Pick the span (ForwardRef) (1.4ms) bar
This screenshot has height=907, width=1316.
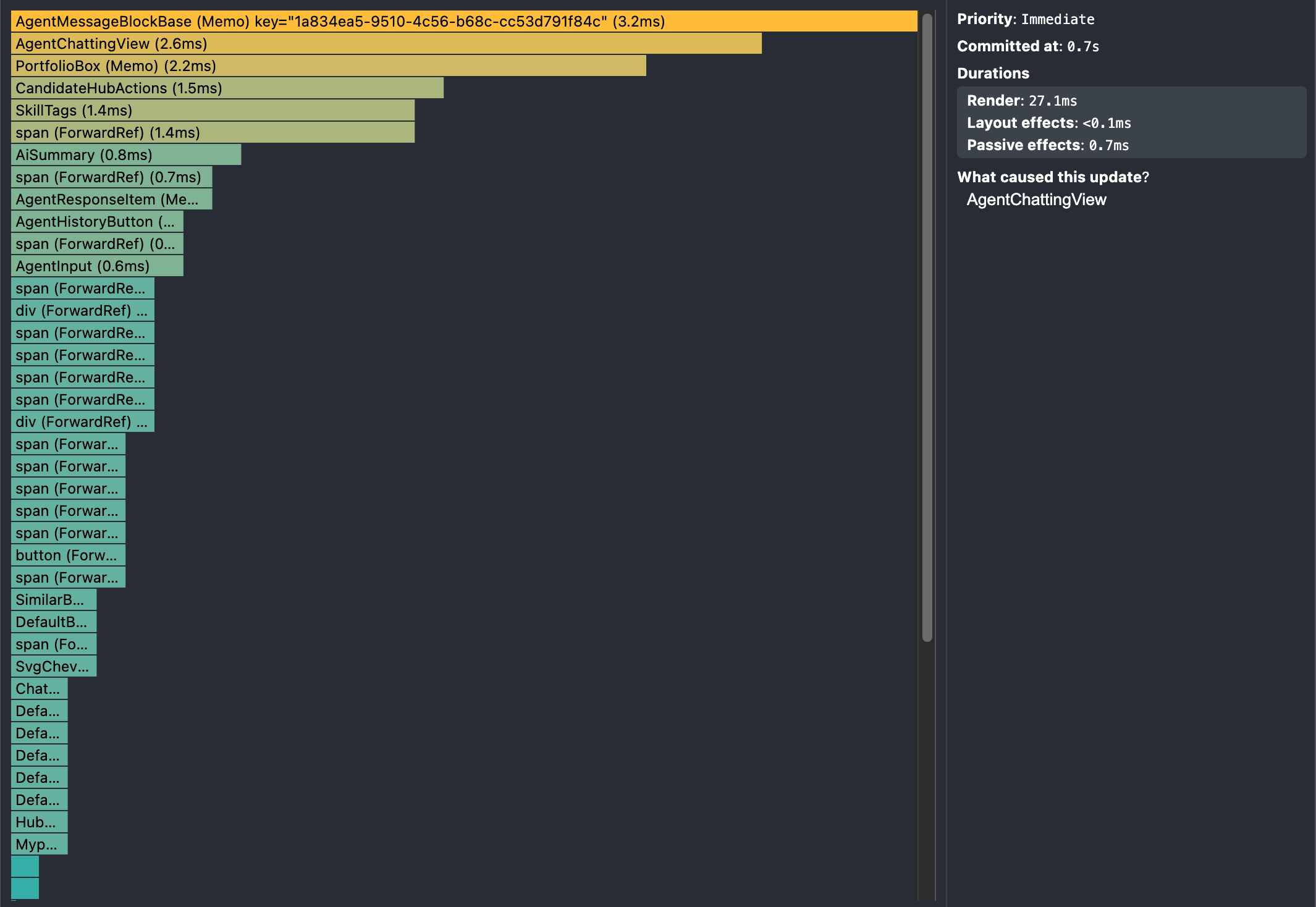pyautogui.click(x=213, y=133)
